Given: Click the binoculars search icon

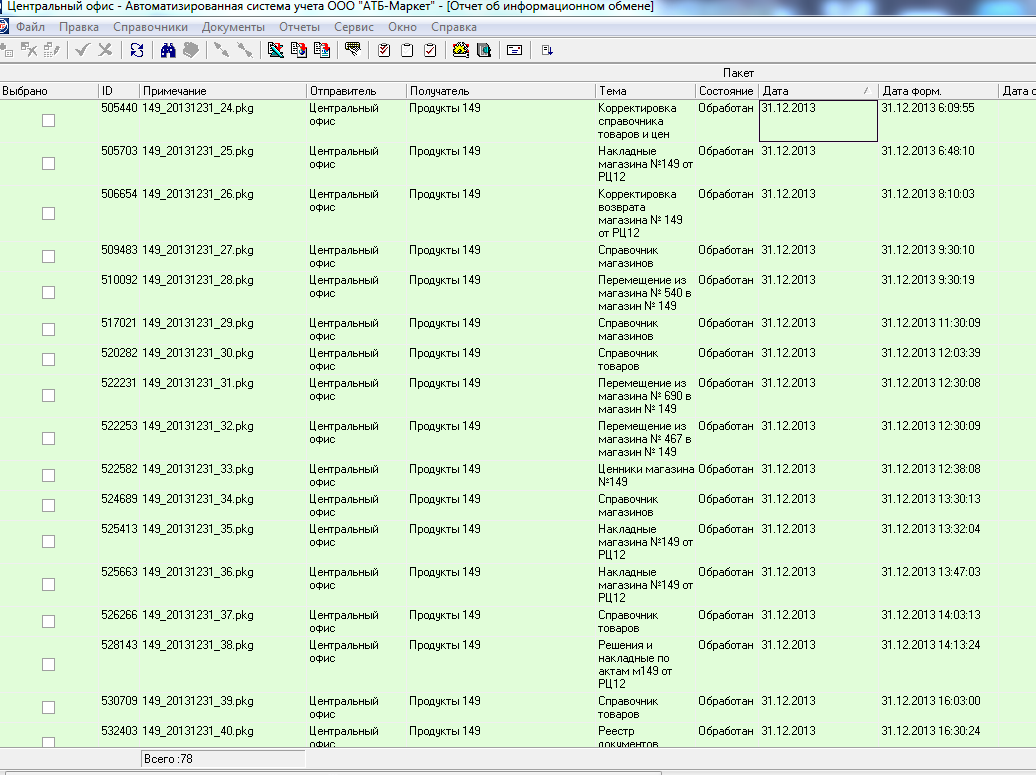Looking at the screenshot, I should pyautogui.click(x=168, y=49).
